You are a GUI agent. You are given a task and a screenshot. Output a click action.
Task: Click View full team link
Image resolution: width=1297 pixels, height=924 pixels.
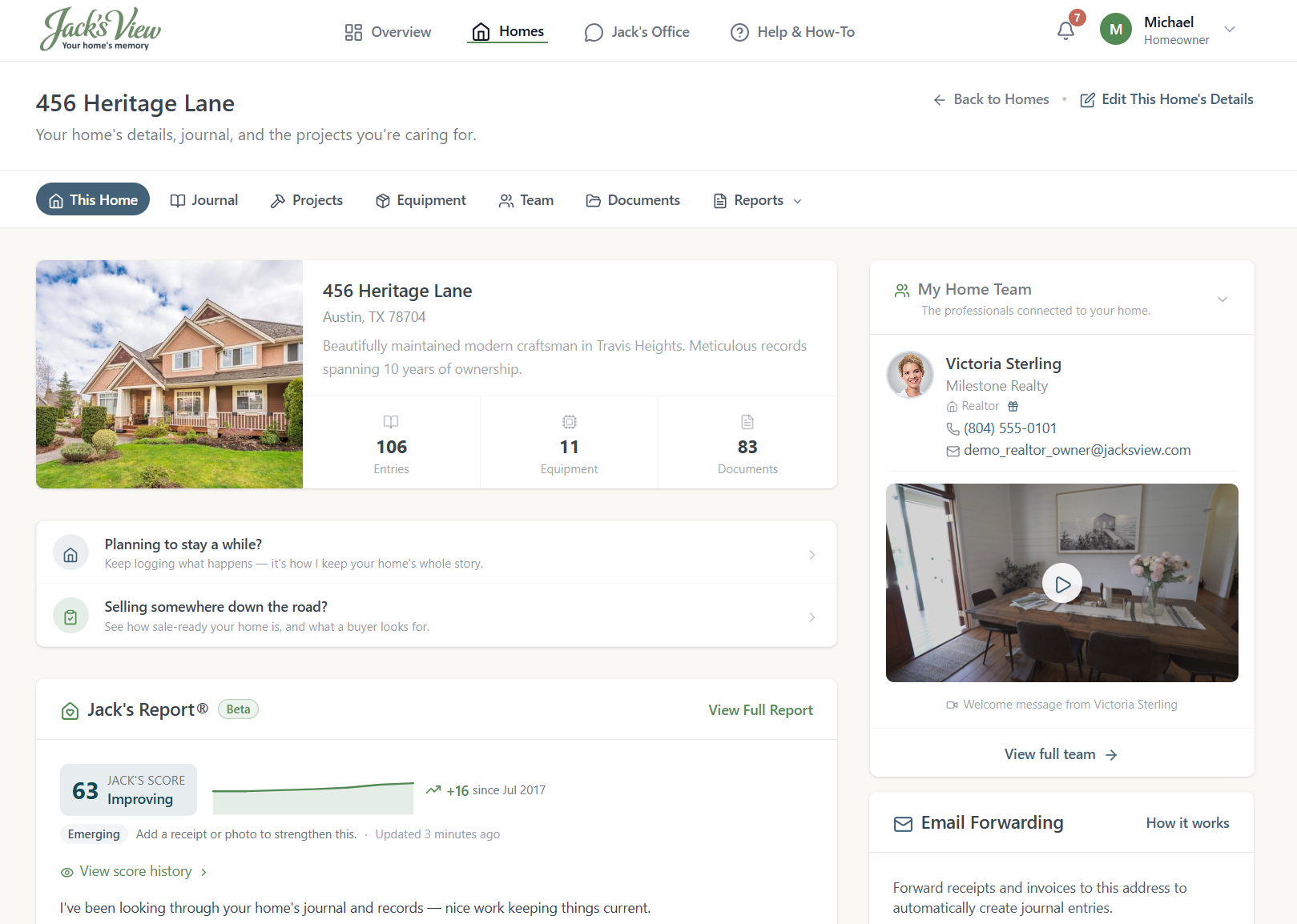click(x=1061, y=754)
